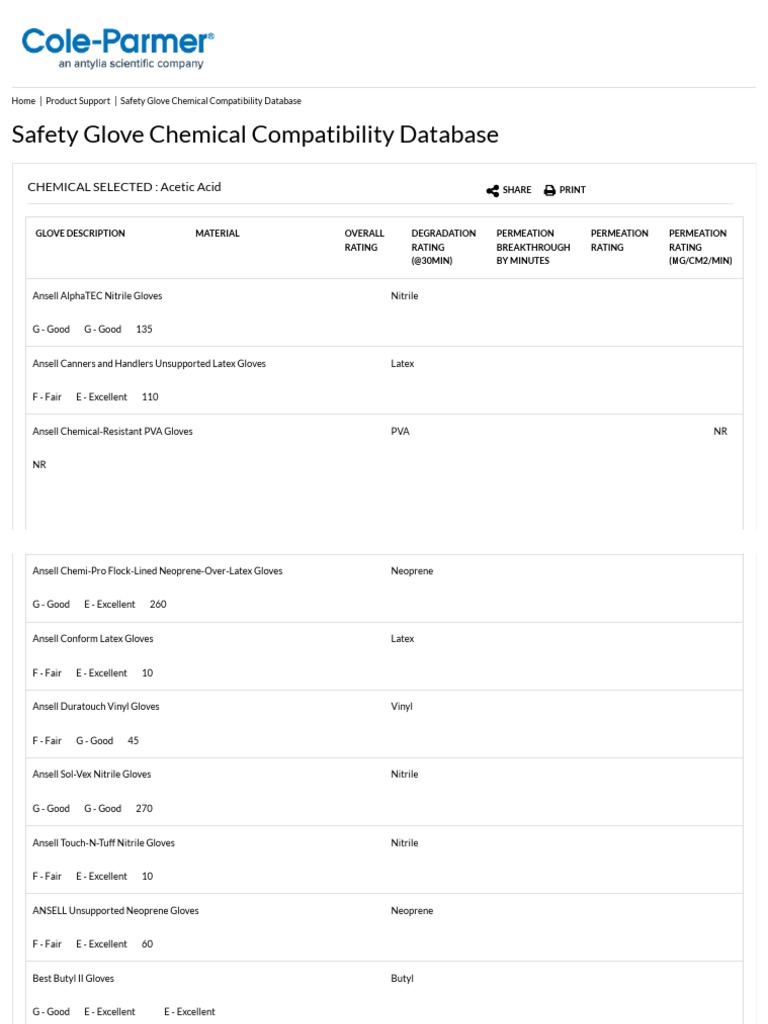Select Ansell Conform Latex Gloves entry
The height and width of the screenshot is (1024, 768).
[93, 638]
